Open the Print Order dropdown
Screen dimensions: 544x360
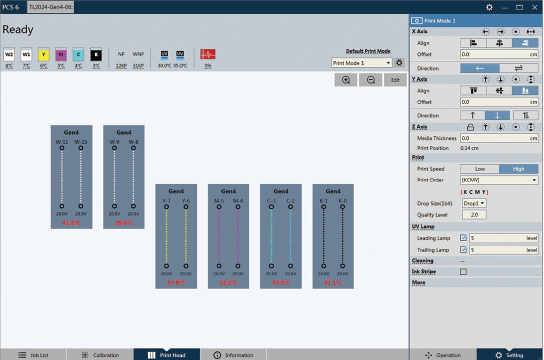click(x=499, y=180)
